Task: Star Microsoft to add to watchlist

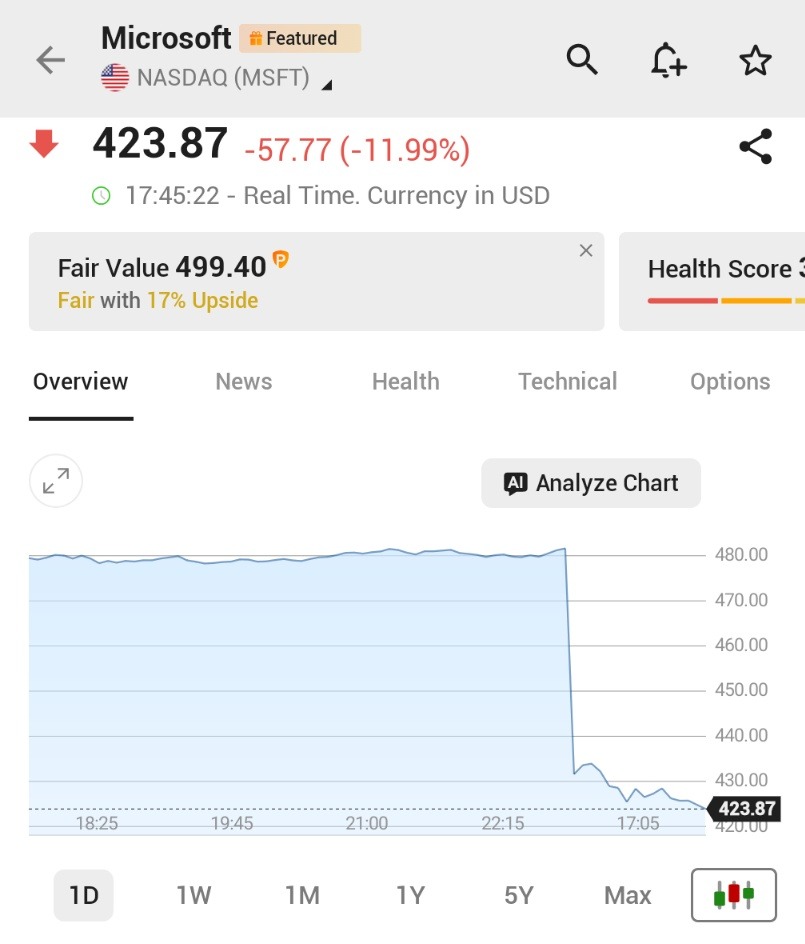Action: (x=755, y=61)
